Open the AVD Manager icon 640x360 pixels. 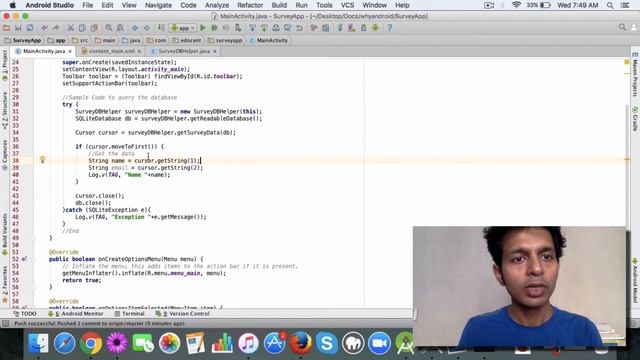(351, 28)
